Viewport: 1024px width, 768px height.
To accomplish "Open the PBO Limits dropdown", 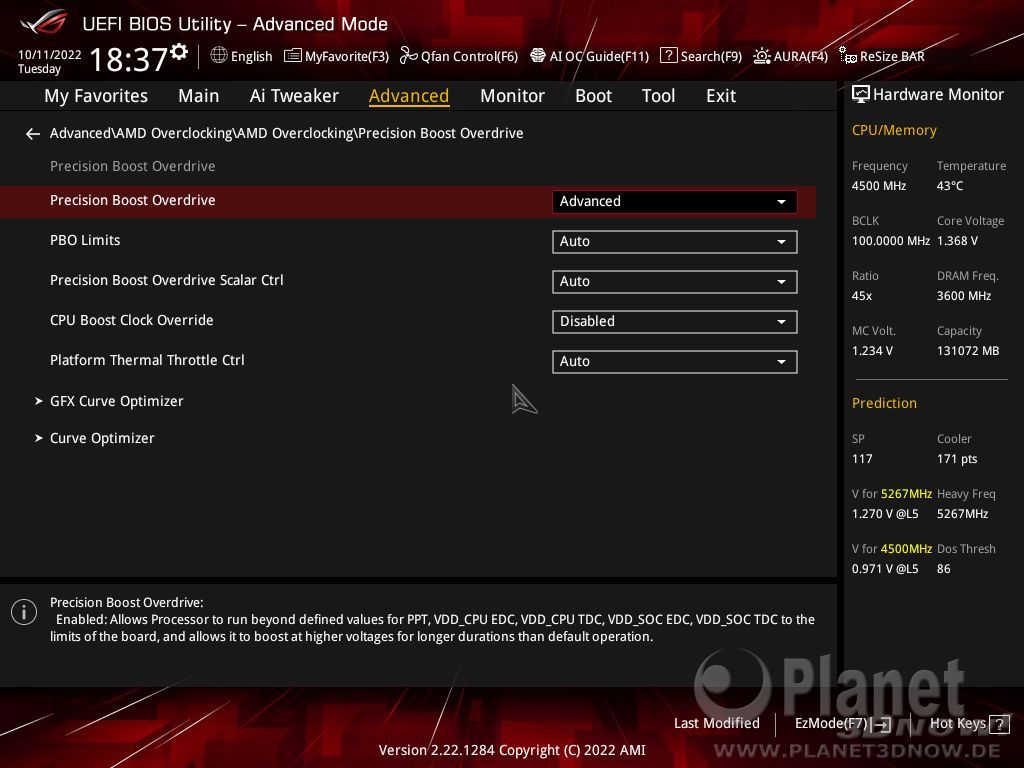I will pyautogui.click(x=674, y=242).
